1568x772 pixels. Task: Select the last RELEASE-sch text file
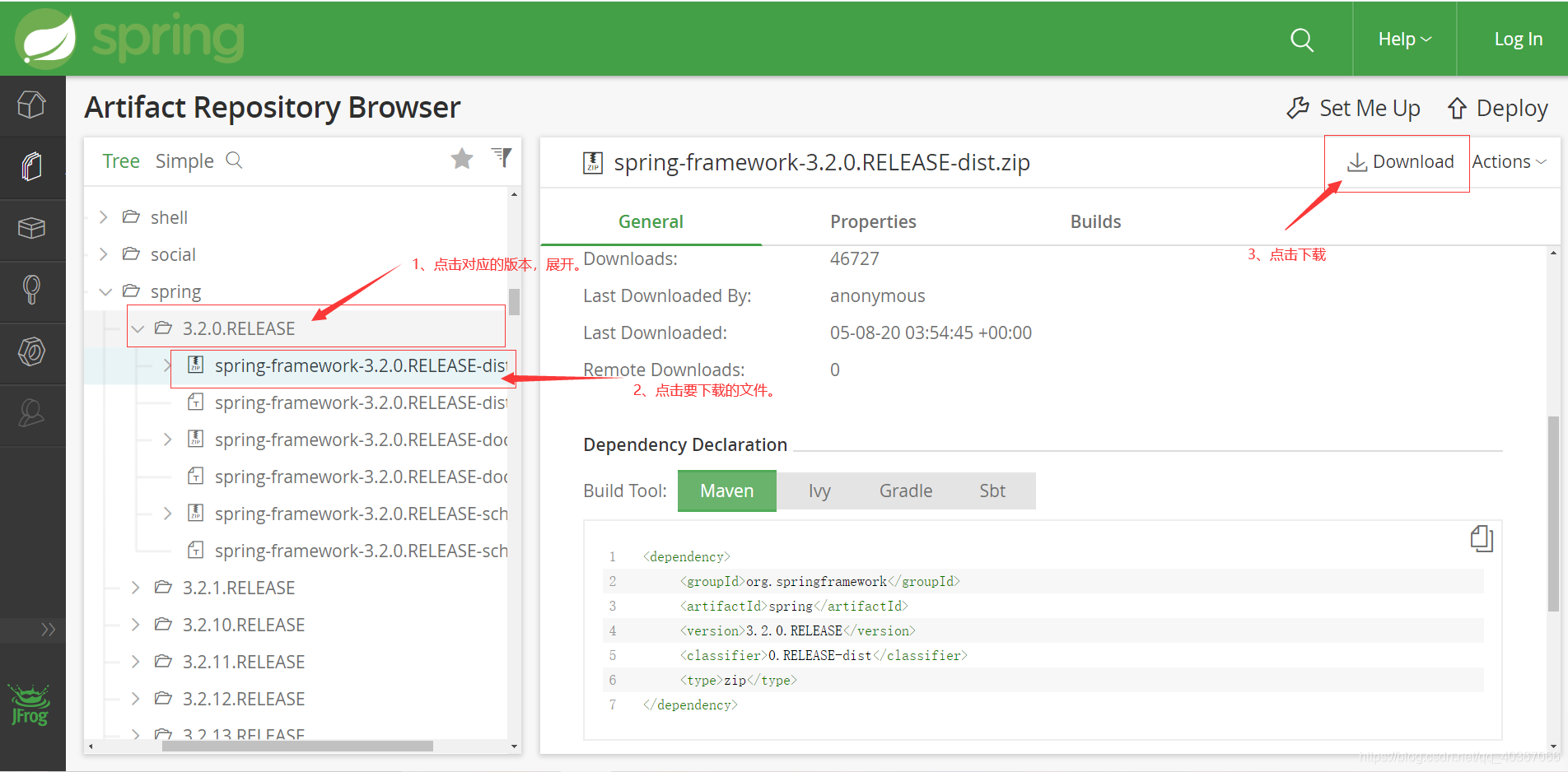pyautogui.click(x=347, y=551)
